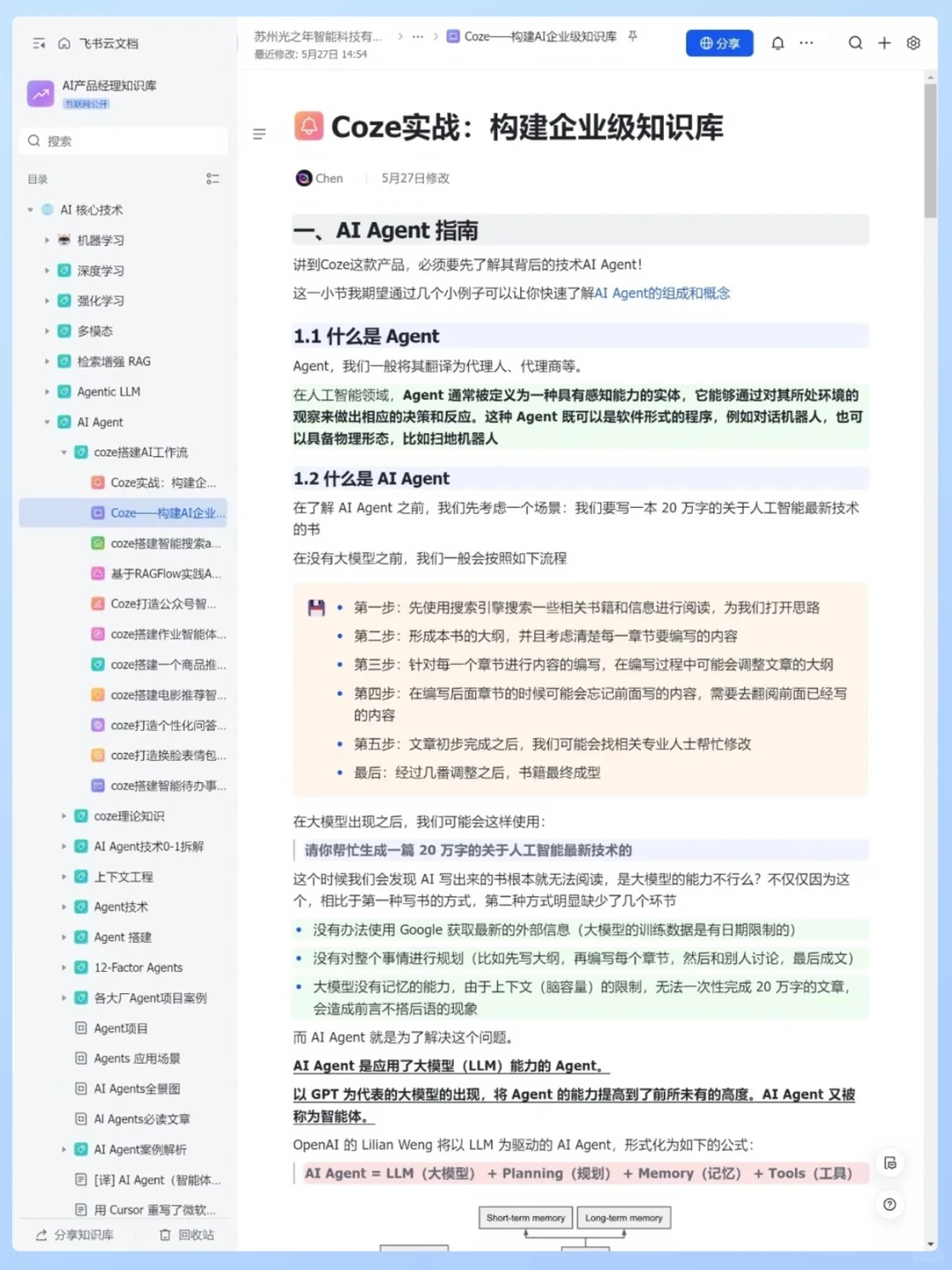The image size is (952, 1270).
Task: Open the settings gear icon in top bar
Action: tap(913, 43)
